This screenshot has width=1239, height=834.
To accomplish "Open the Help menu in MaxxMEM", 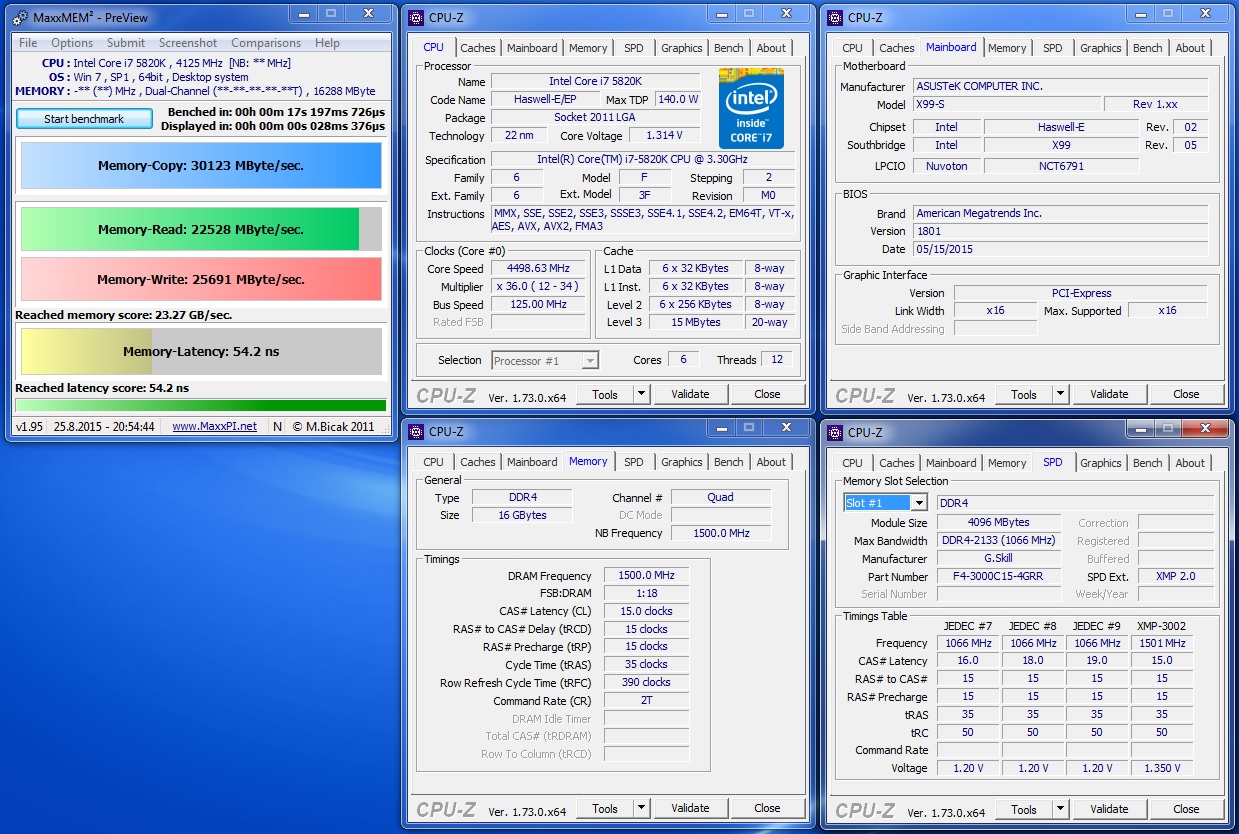I will pyautogui.click(x=327, y=43).
